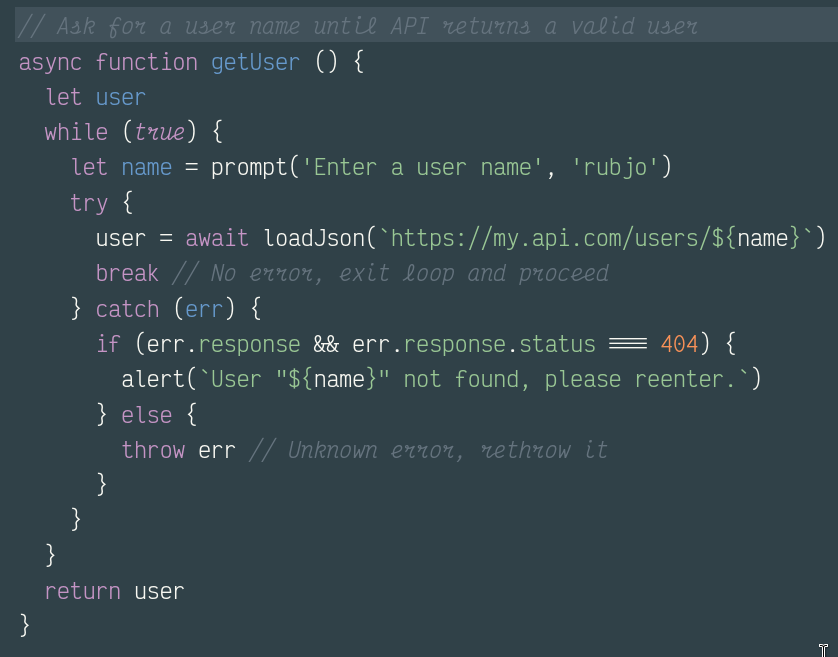Click the async keyword
838x657 pixels.
[50, 64]
